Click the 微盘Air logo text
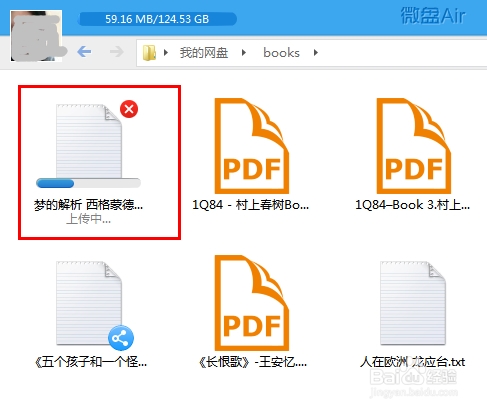 tap(433, 16)
